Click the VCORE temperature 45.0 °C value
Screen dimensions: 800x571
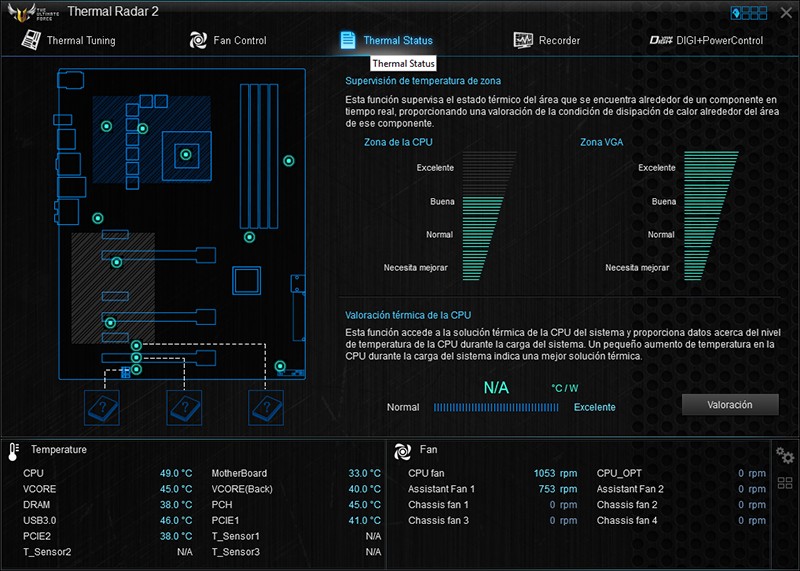pos(176,489)
